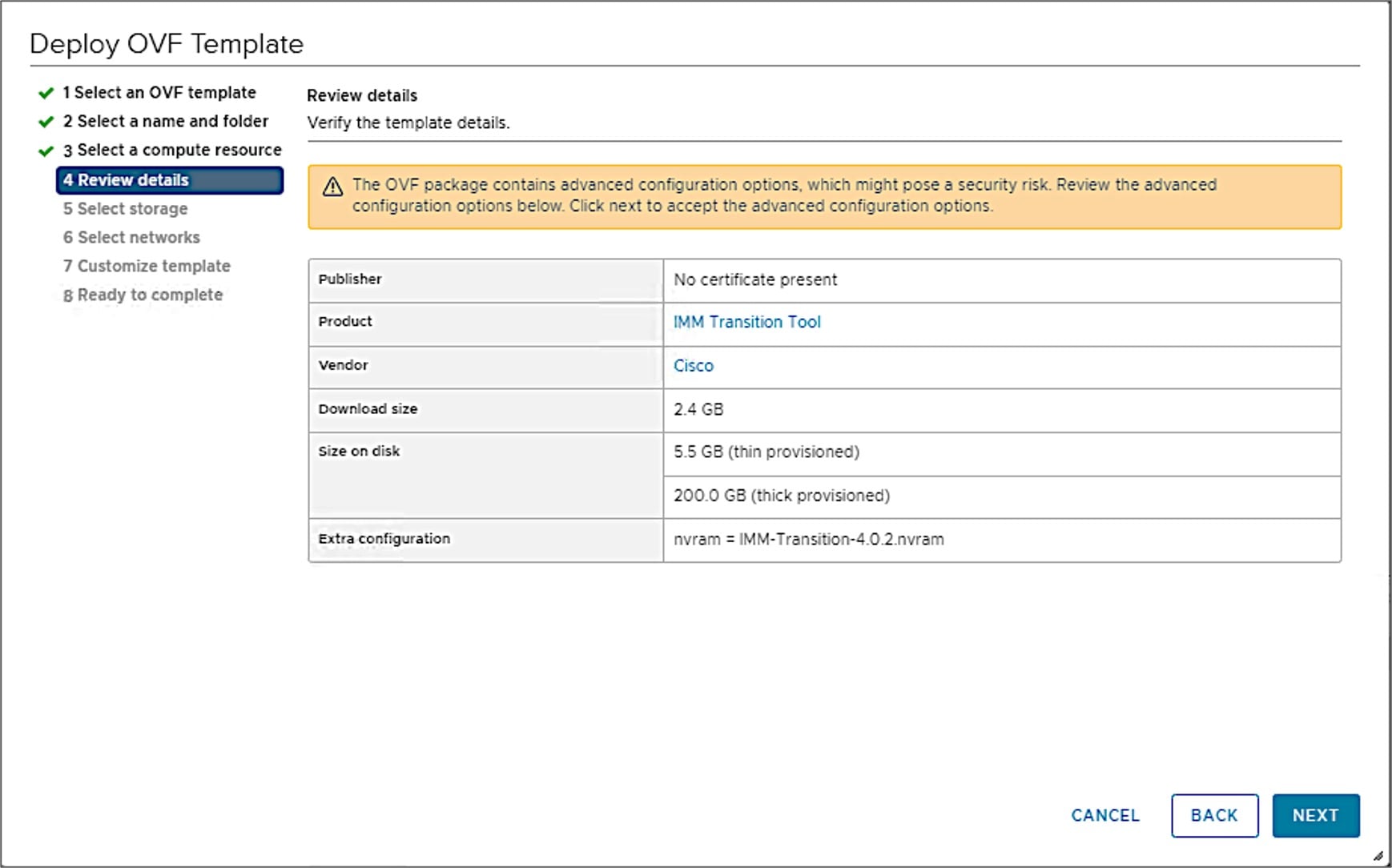Viewport: 1392px width, 868px height.
Task: Click the warning triangle icon in banner
Action: click(x=332, y=187)
